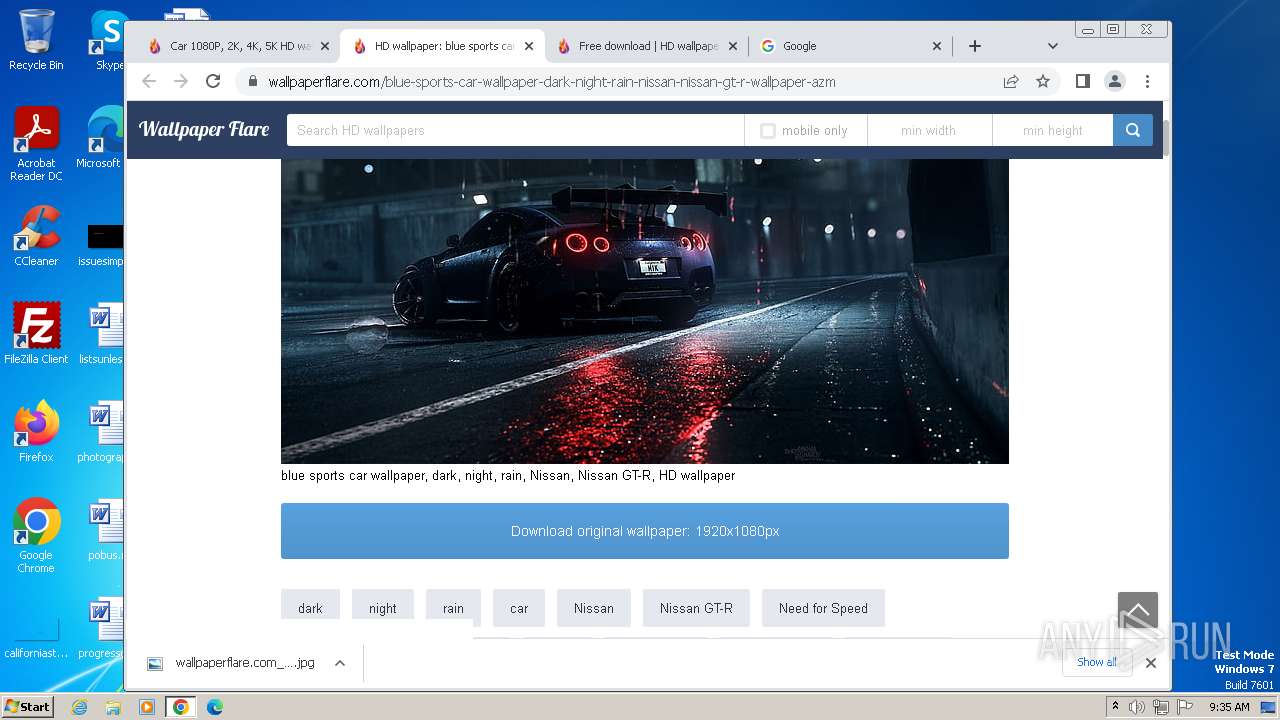Screen dimensions: 1280x720
Task: Bookmark this page with the star icon
Action: 1043,81
